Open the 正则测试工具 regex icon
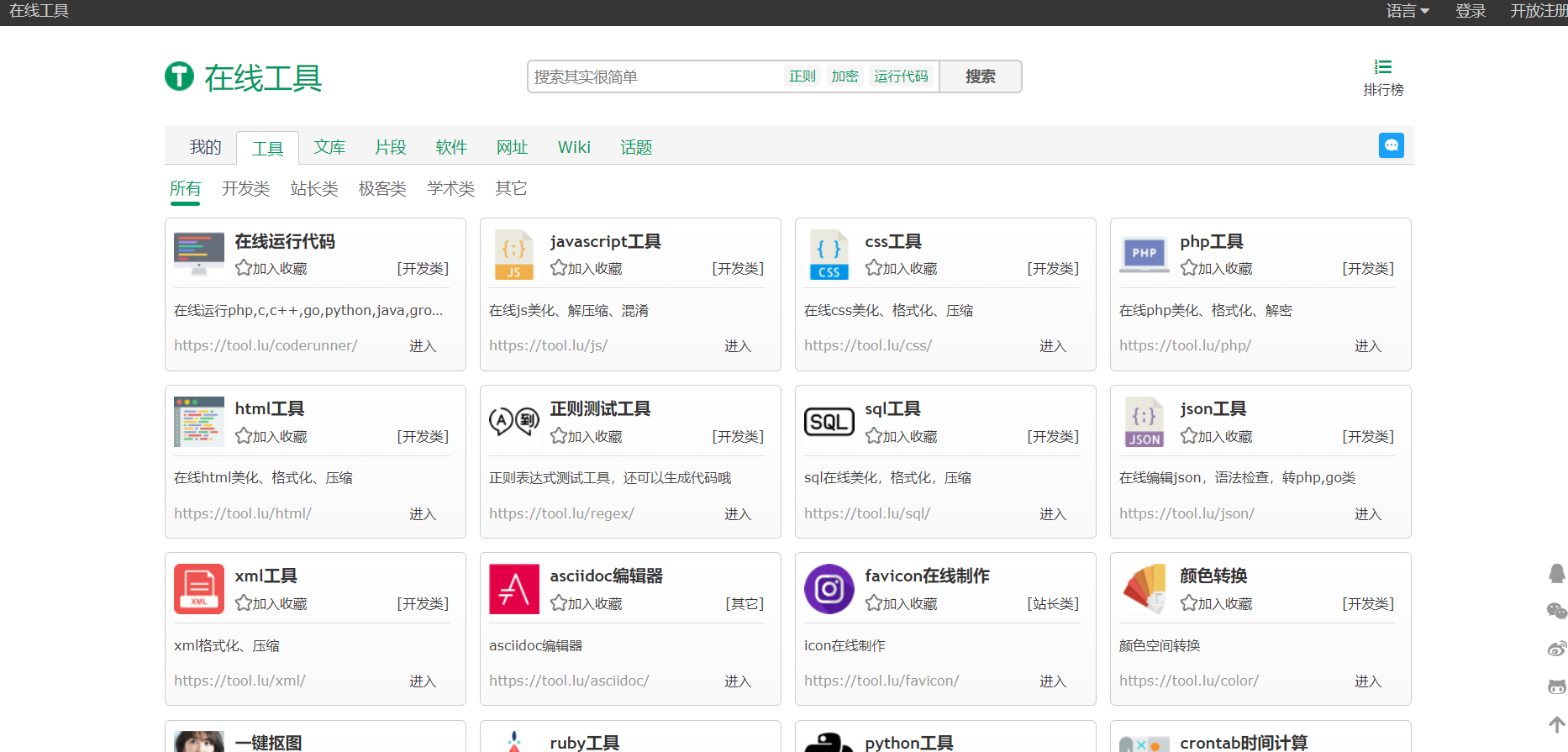Image resolution: width=1568 pixels, height=752 pixels. tap(514, 420)
